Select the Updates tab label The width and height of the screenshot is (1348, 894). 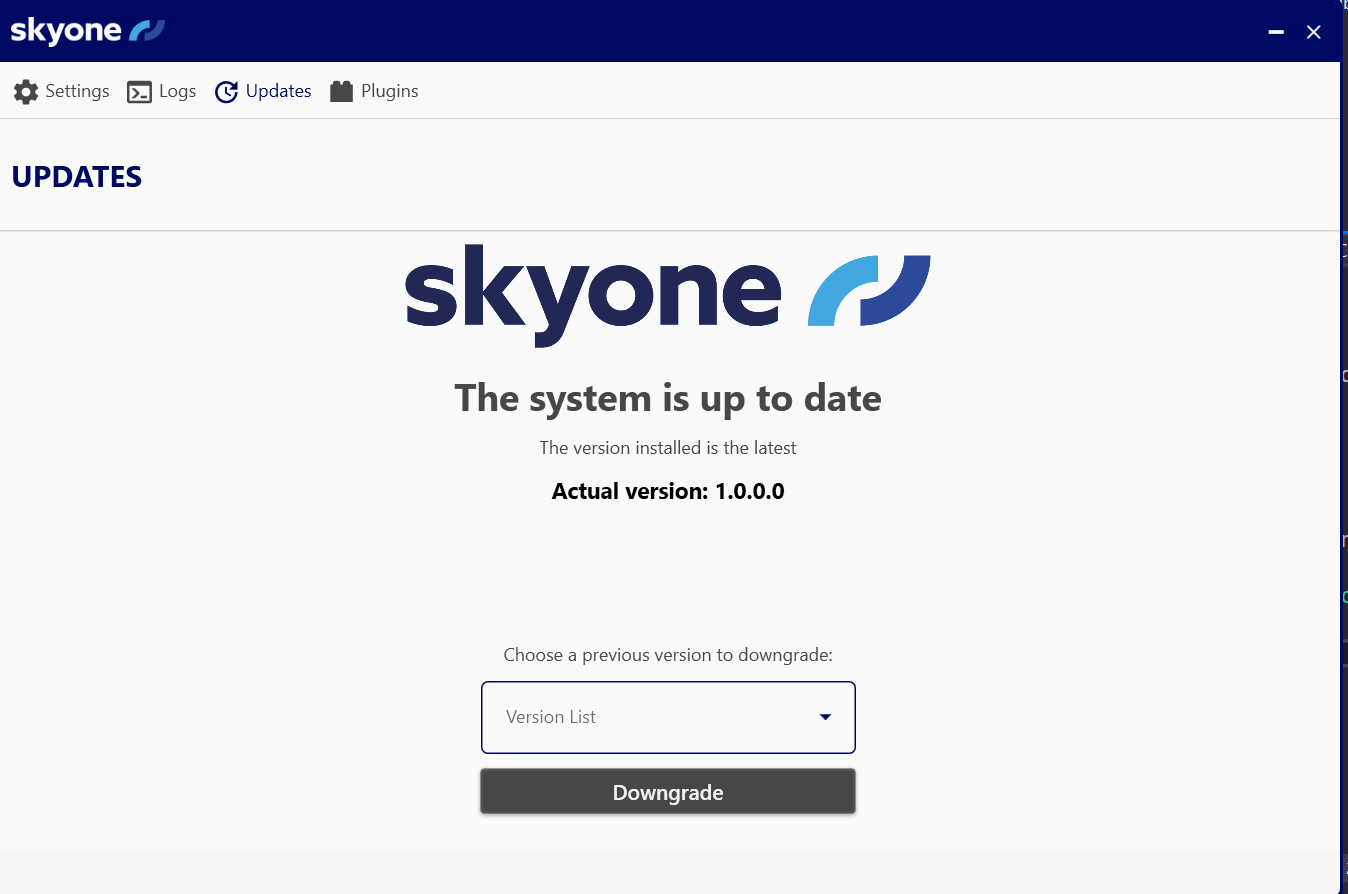278,91
